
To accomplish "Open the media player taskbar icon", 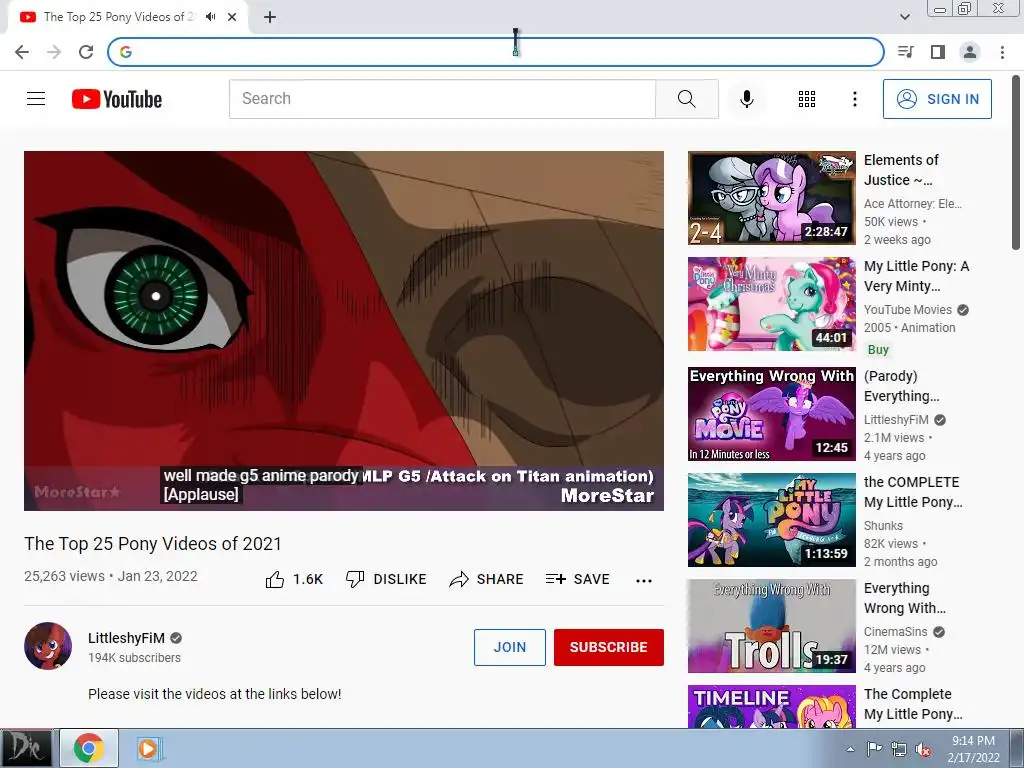I will [x=148, y=748].
